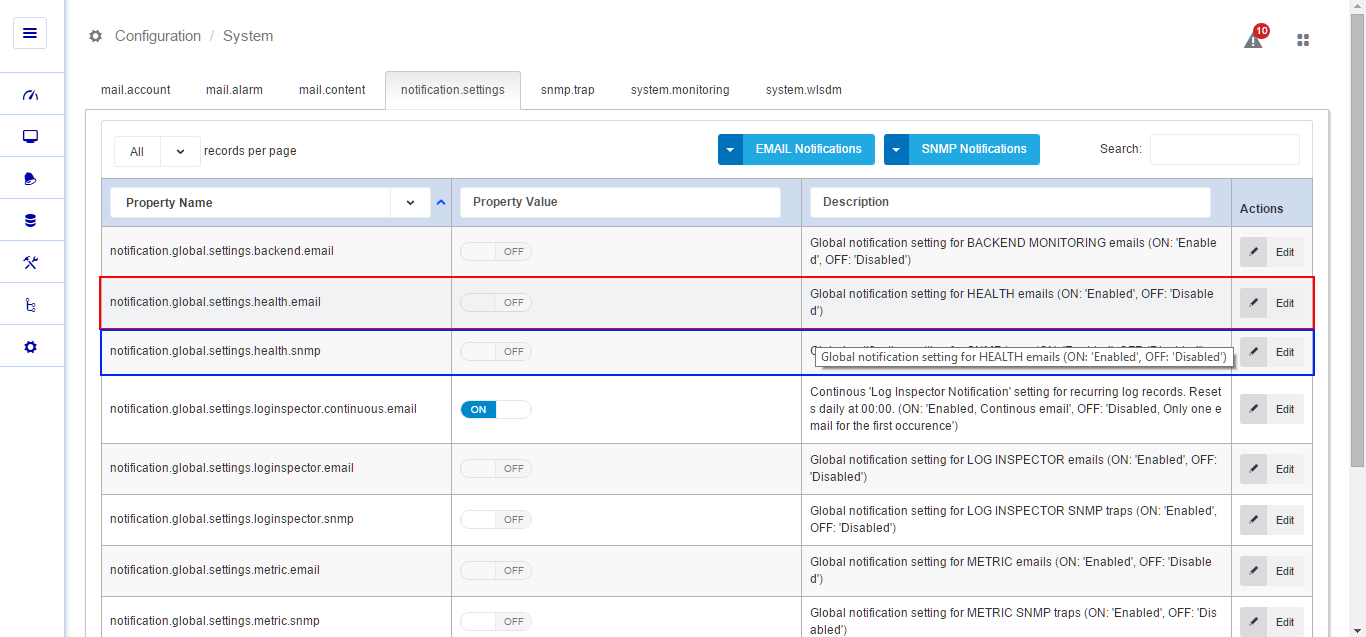Image resolution: width=1366 pixels, height=637 pixels.
Task: Open the monitor screen icon in sidebar
Action: pos(30,137)
